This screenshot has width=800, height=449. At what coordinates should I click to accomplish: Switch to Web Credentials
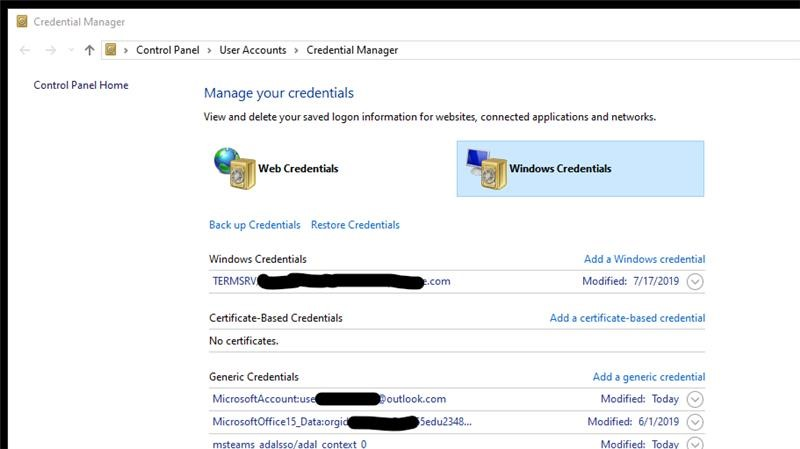point(298,168)
